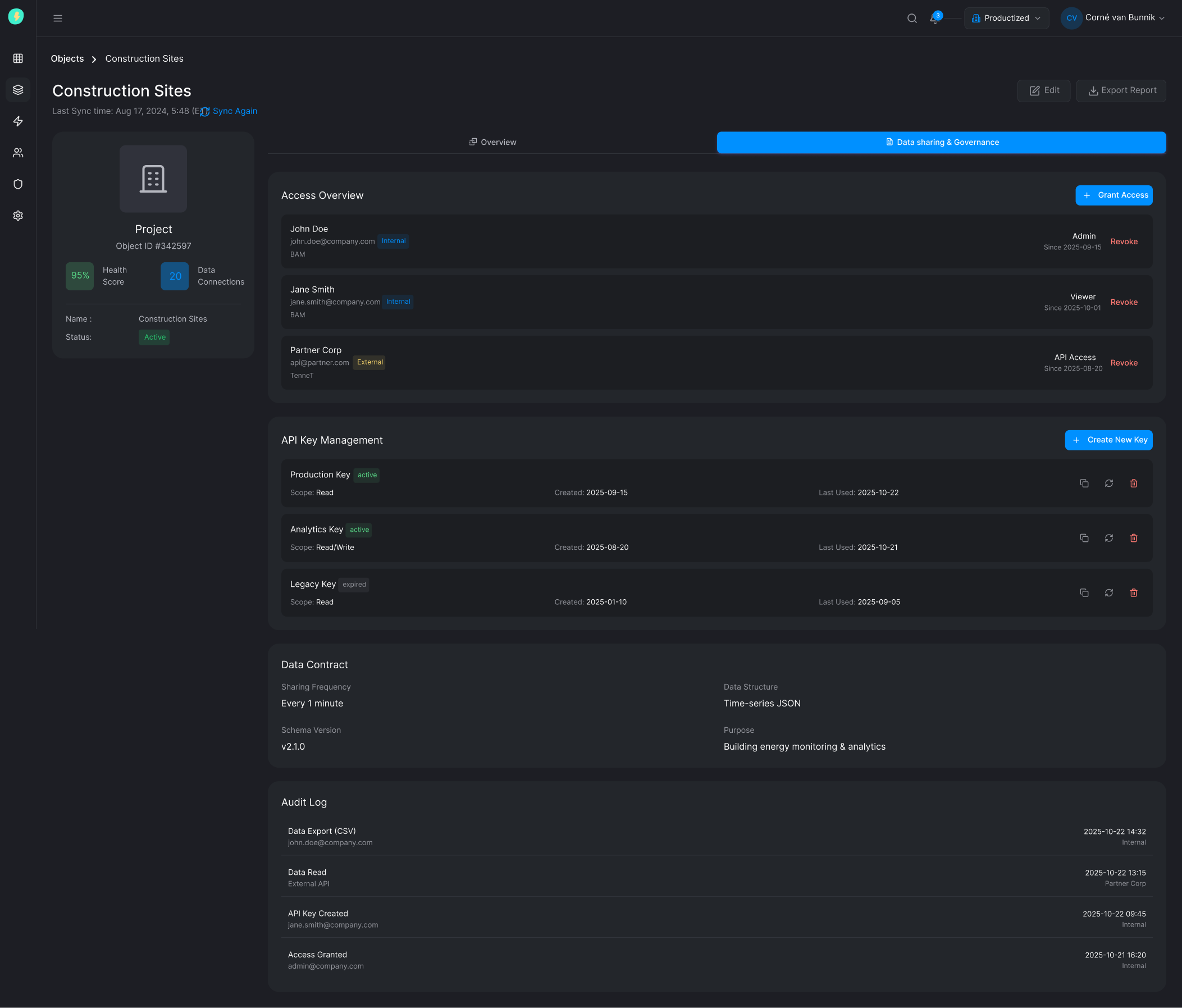Open the hamburger menu icon

(x=57, y=17)
